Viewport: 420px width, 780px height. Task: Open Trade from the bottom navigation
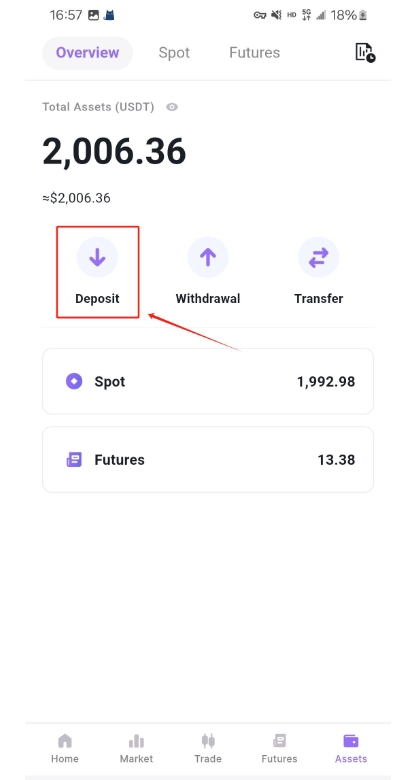tap(208, 748)
